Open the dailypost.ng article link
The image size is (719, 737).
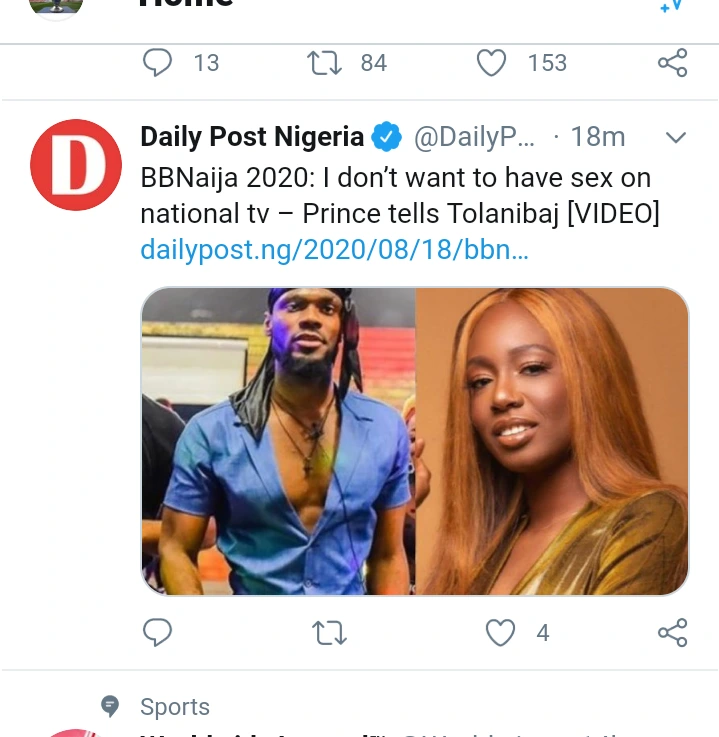click(334, 249)
